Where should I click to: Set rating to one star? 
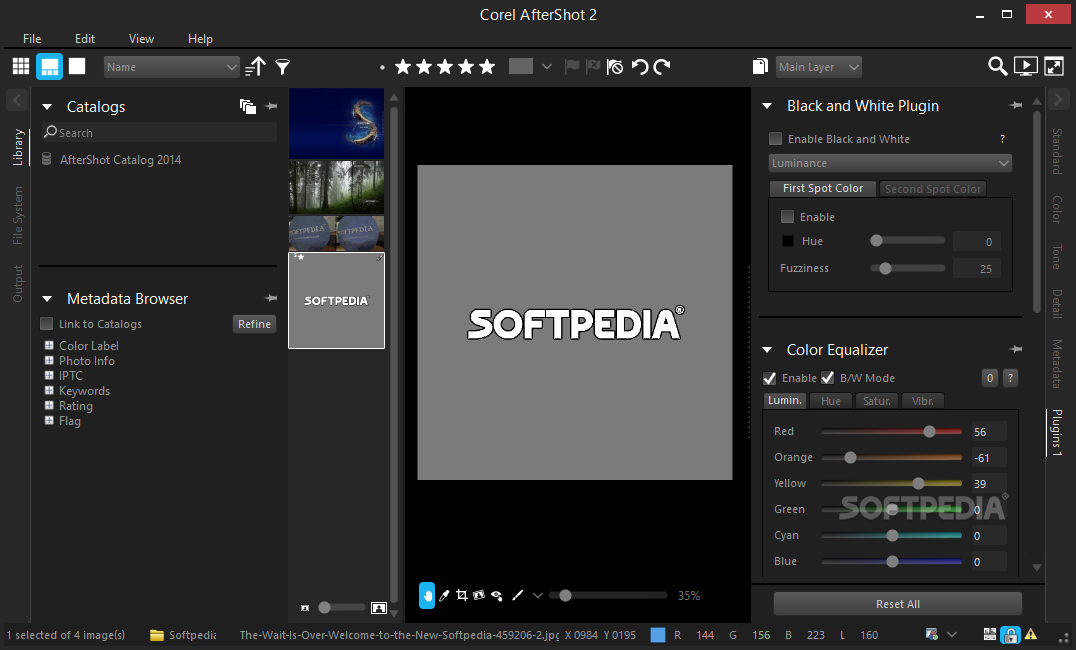pos(403,67)
